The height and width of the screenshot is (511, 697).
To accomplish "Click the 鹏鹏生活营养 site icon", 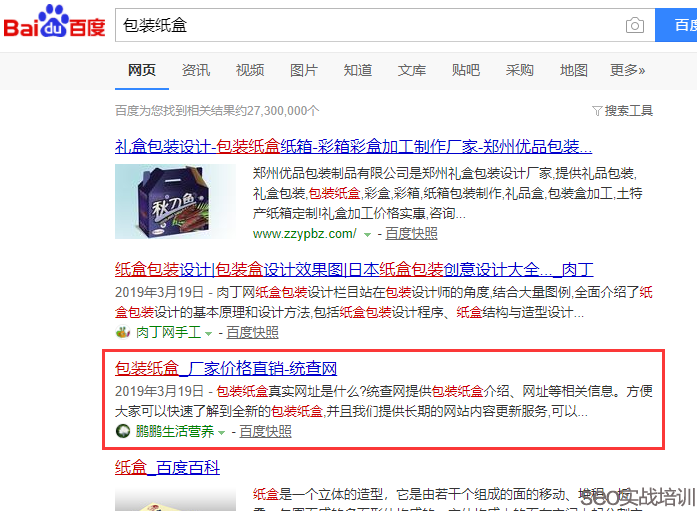I will click(x=123, y=432).
